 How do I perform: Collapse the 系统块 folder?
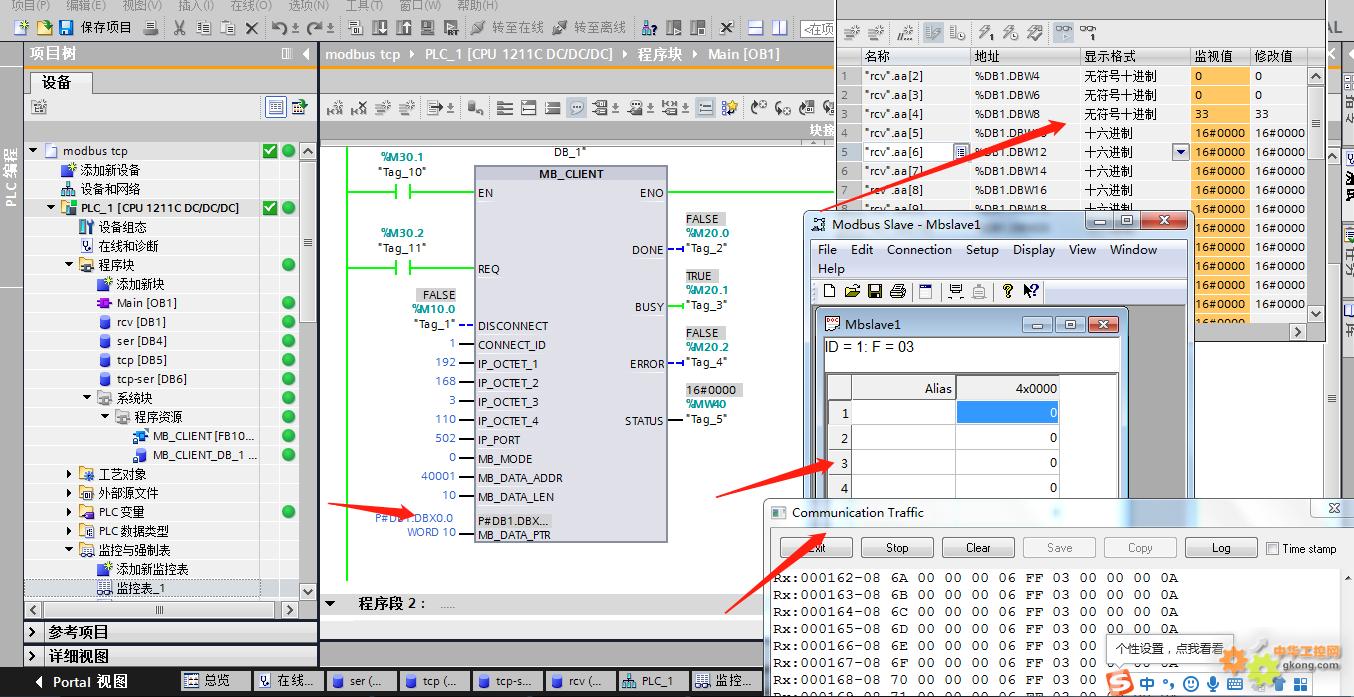88,398
